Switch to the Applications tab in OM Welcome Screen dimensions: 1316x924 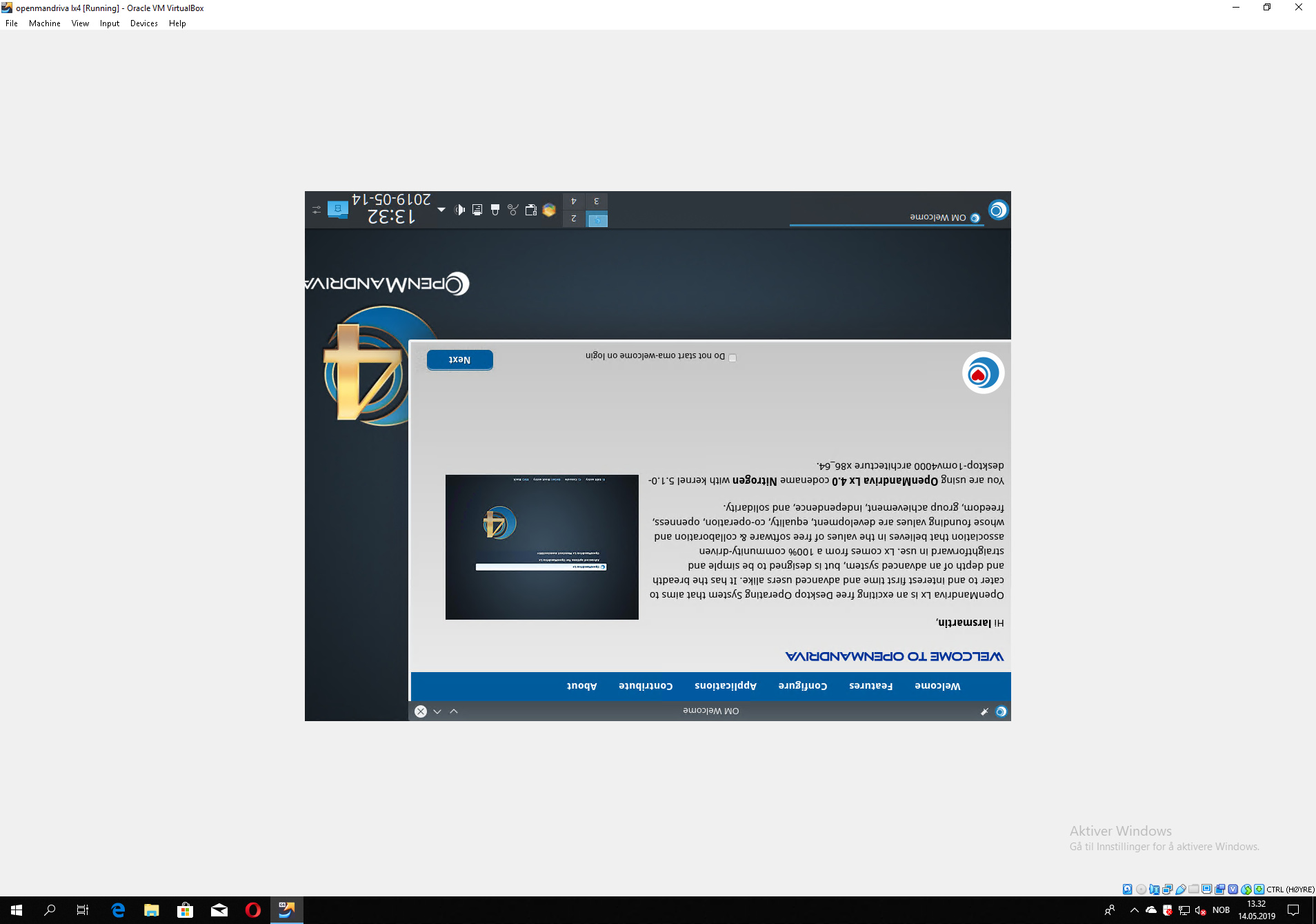click(726, 686)
